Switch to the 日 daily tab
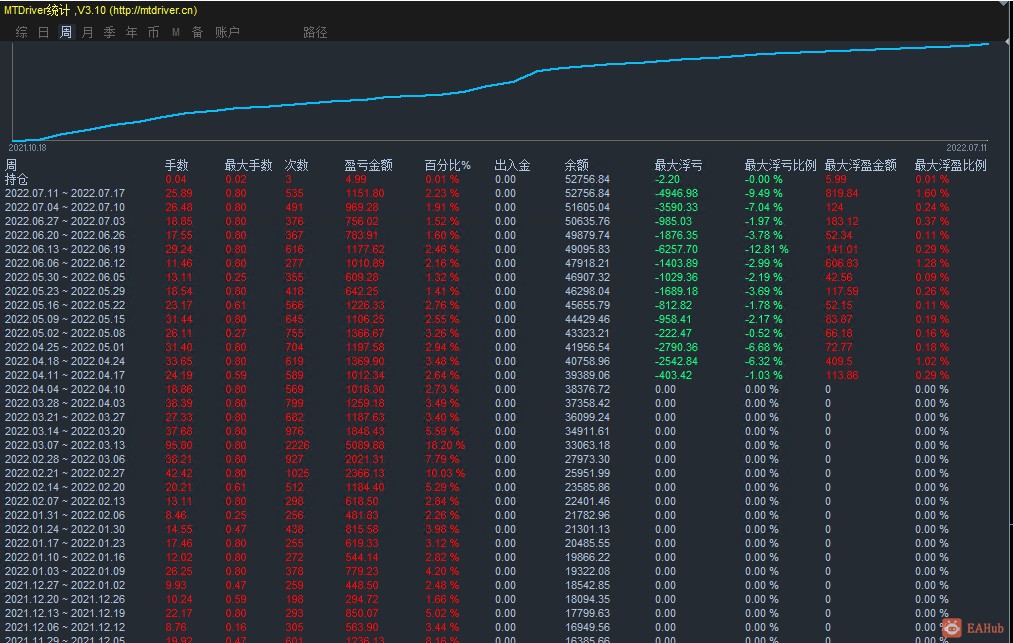 43,32
